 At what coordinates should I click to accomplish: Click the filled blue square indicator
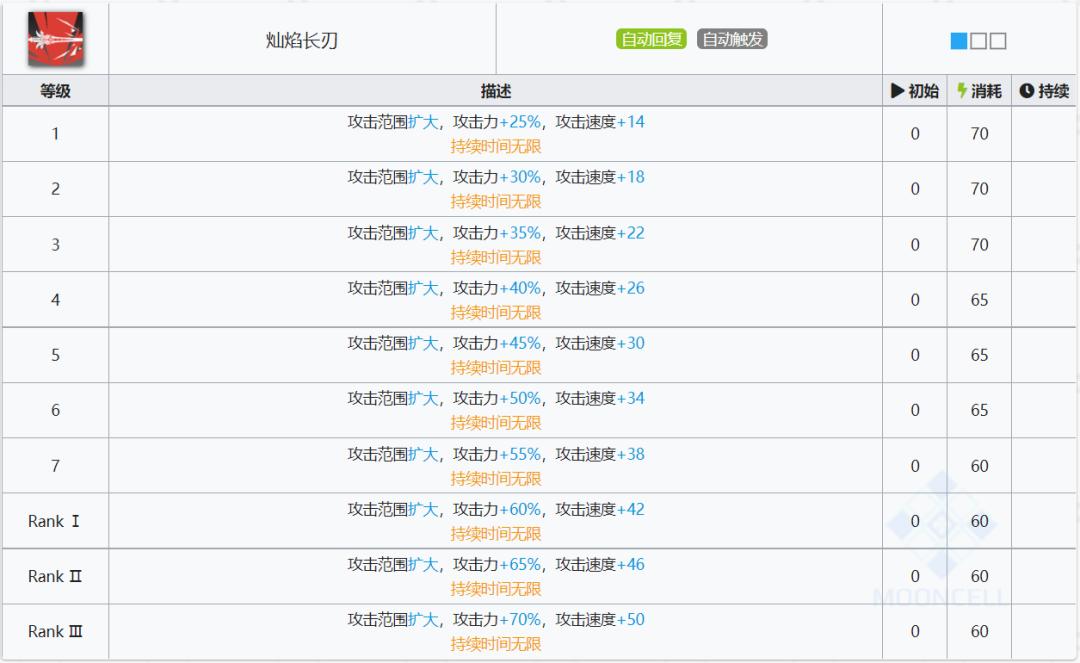coord(959,41)
